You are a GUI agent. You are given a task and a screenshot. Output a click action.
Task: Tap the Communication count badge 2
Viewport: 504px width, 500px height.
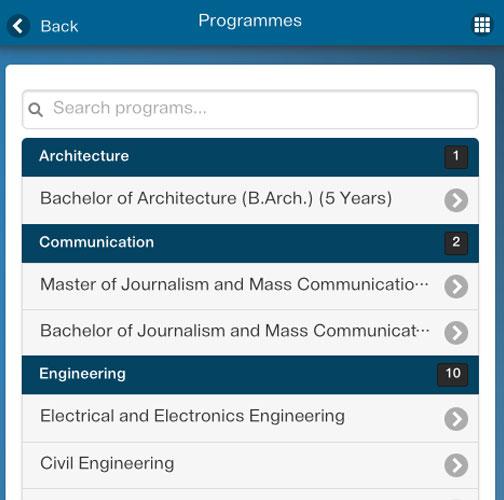[456, 243]
